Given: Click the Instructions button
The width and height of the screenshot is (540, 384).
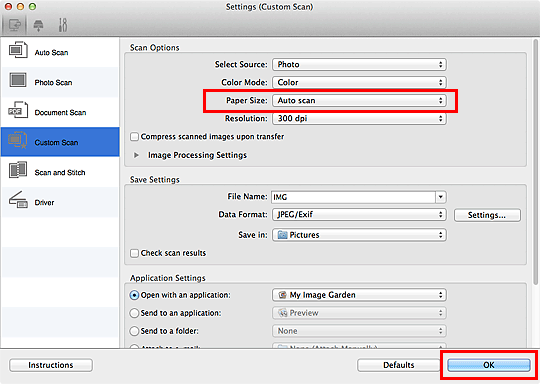Looking at the screenshot, I should 51,365.
